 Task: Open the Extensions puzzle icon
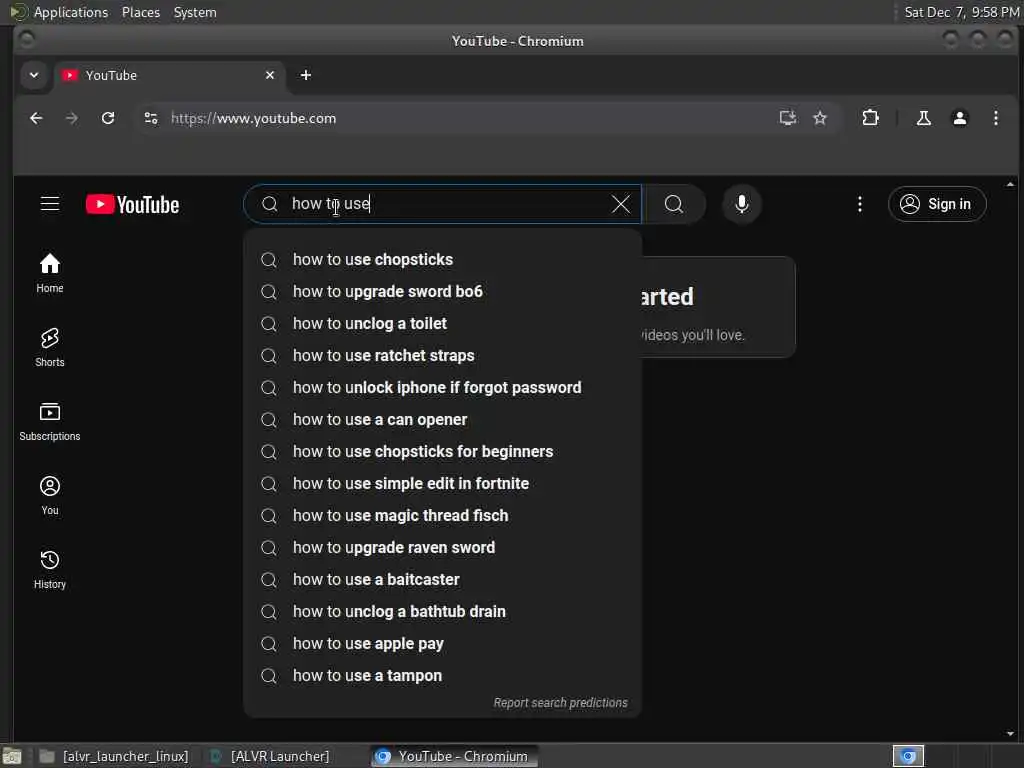tap(871, 118)
